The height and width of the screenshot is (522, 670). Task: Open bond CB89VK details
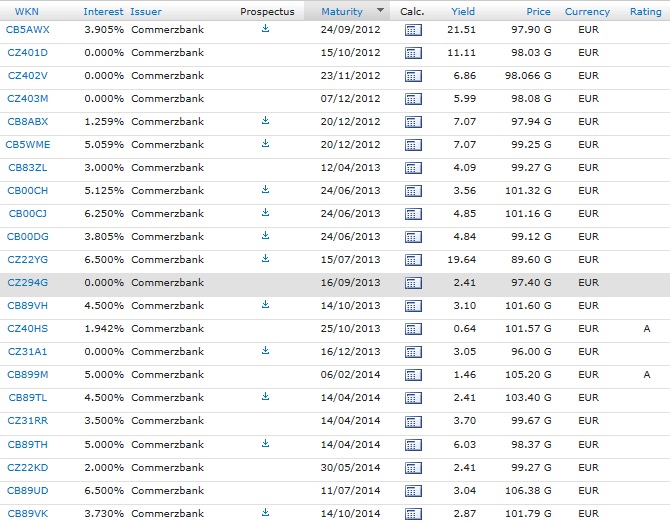click(x=28, y=513)
